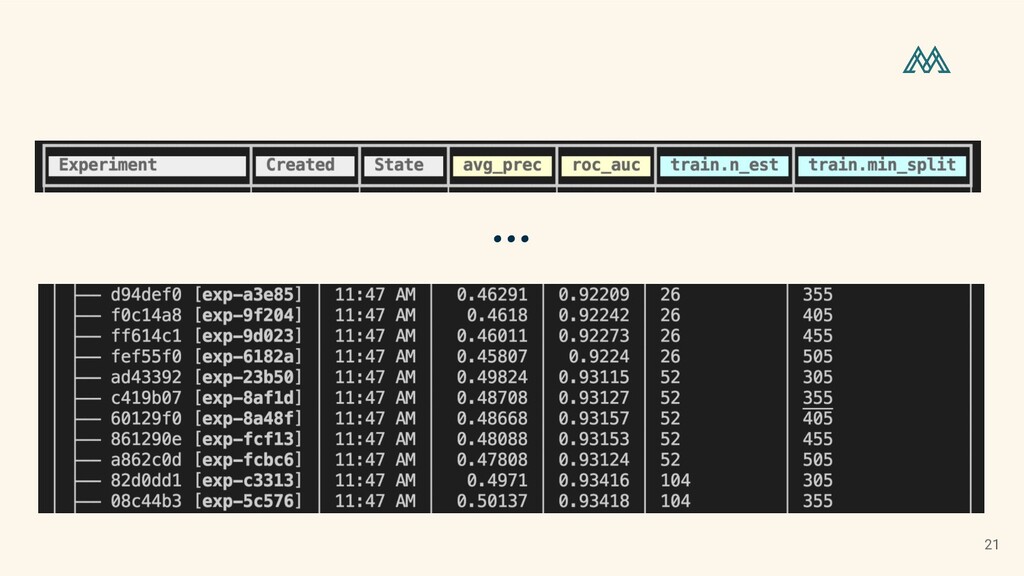
Task: Click min_split 505 in exp-6182a row
Action: tap(818, 357)
